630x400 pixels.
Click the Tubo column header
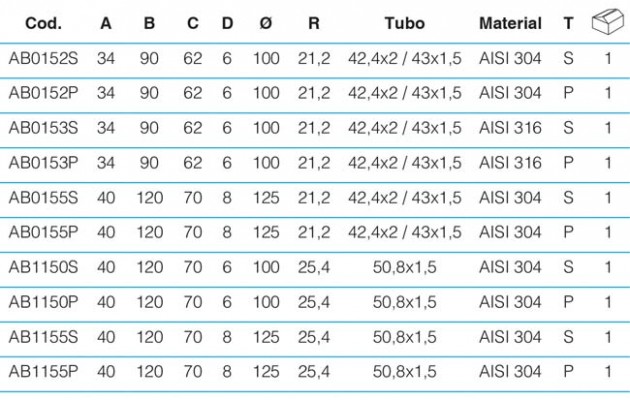pyautogui.click(x=404, y=23)
